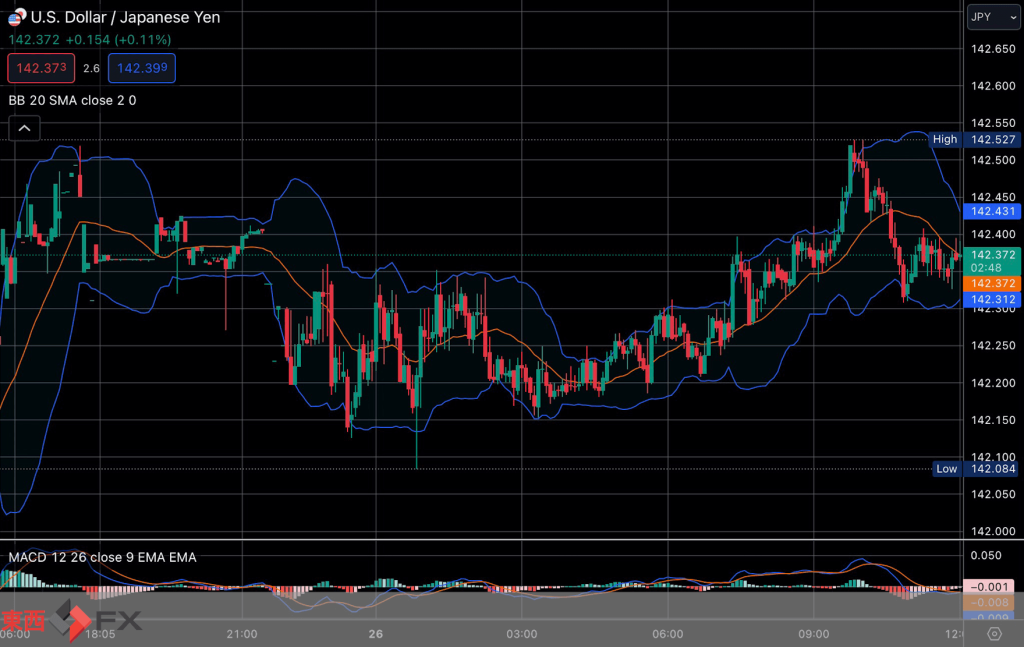This screenshot has width=1024, height=647.
Task: Select the U.S. Dollar / Japanese Yen title
Action: pyautogui.click(x=126, y=17)
